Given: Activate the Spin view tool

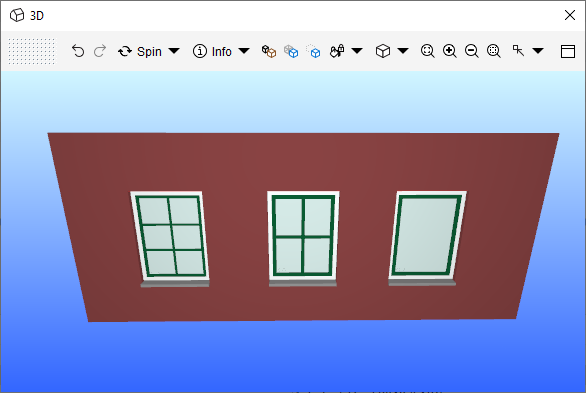Looking at the screenshot, I should pyautogui.click(x=140, y=51).
